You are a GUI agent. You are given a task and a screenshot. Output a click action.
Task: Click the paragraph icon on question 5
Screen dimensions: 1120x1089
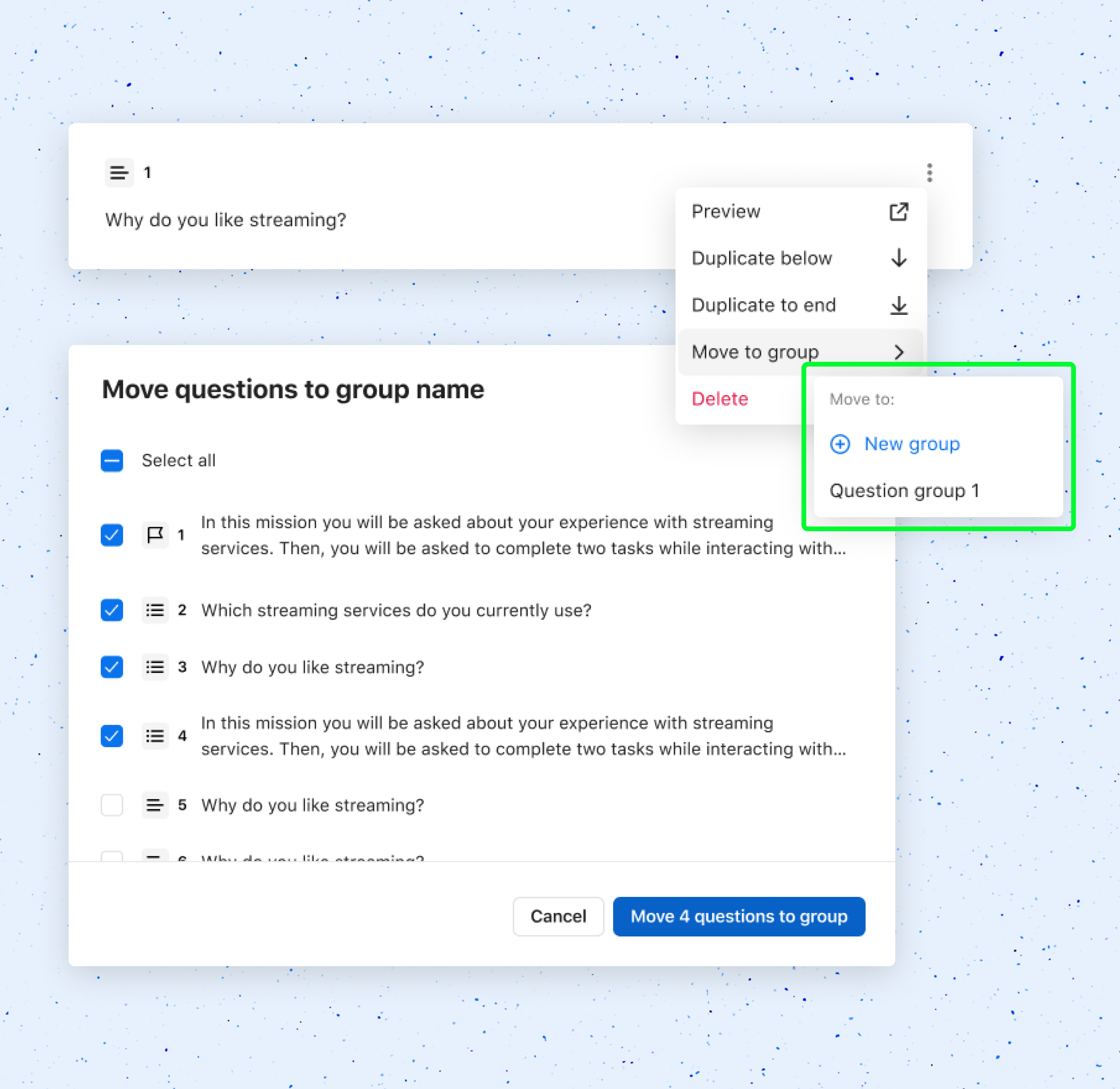coord(155,805)
